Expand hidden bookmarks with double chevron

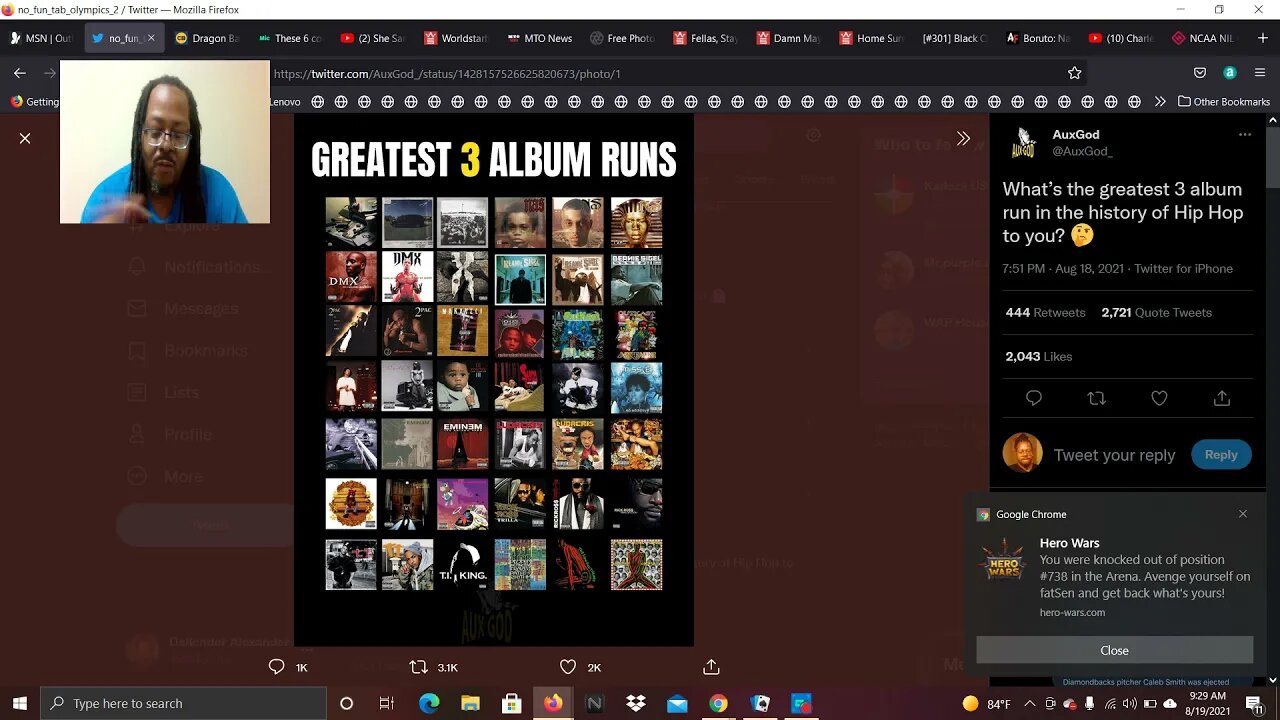coord(1160,101)
